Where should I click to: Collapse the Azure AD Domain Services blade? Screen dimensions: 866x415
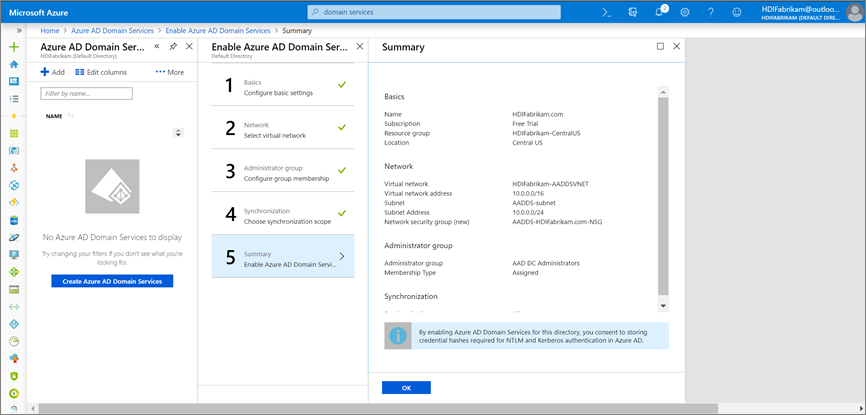click(x=157, y=47)
